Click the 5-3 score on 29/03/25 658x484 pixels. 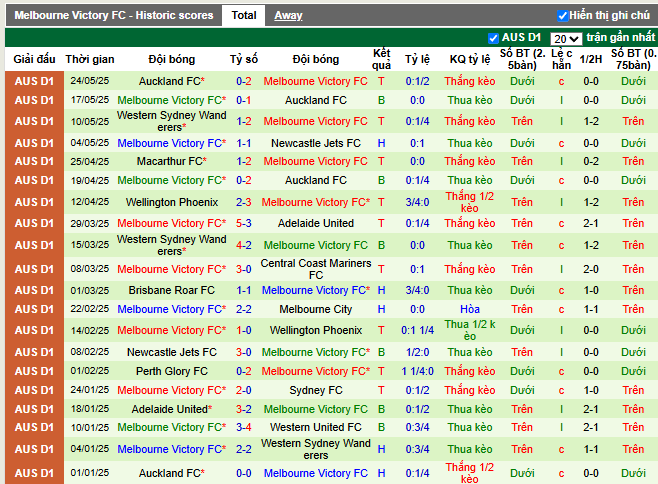(x=243, y=223)
